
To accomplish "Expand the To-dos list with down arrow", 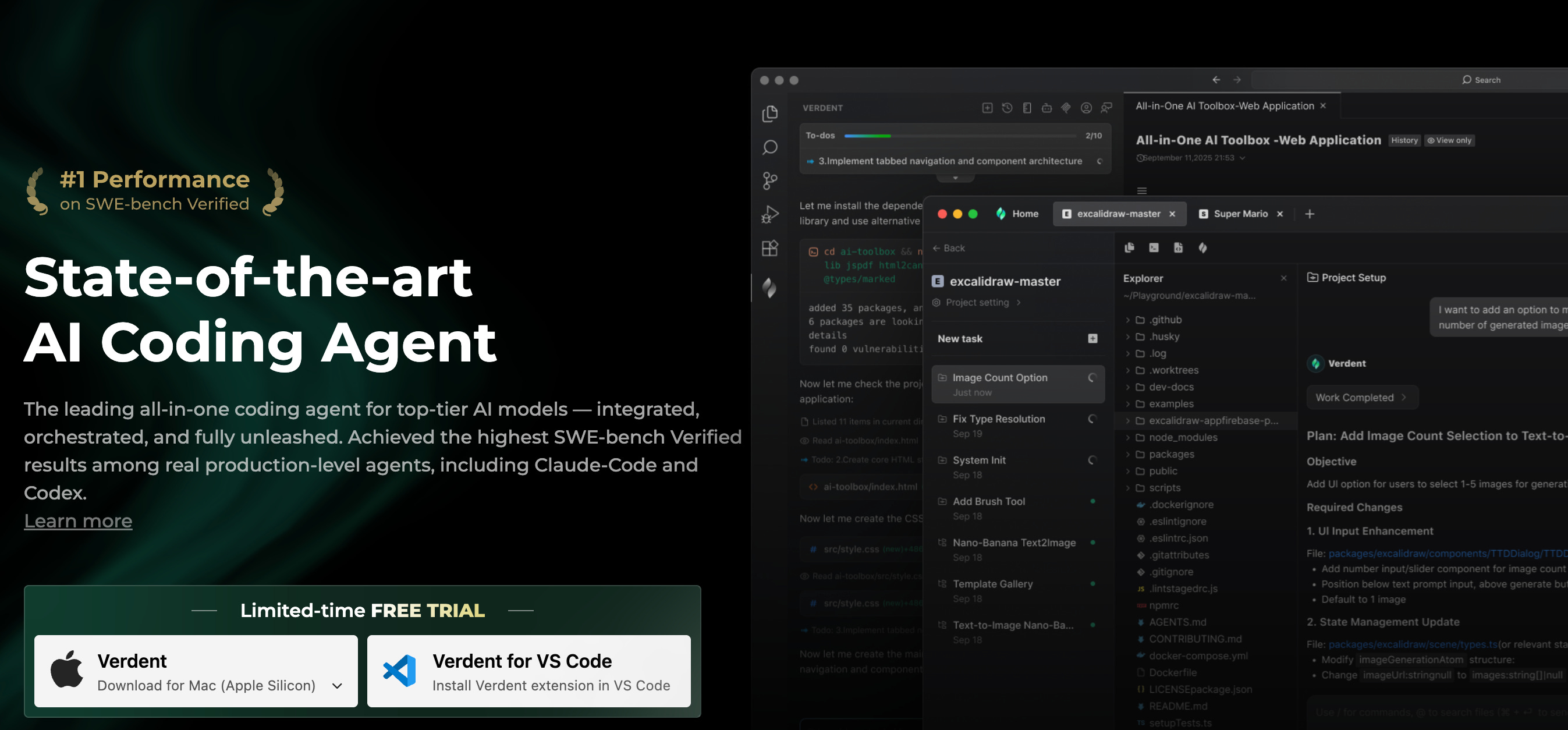I will [956, 178].
